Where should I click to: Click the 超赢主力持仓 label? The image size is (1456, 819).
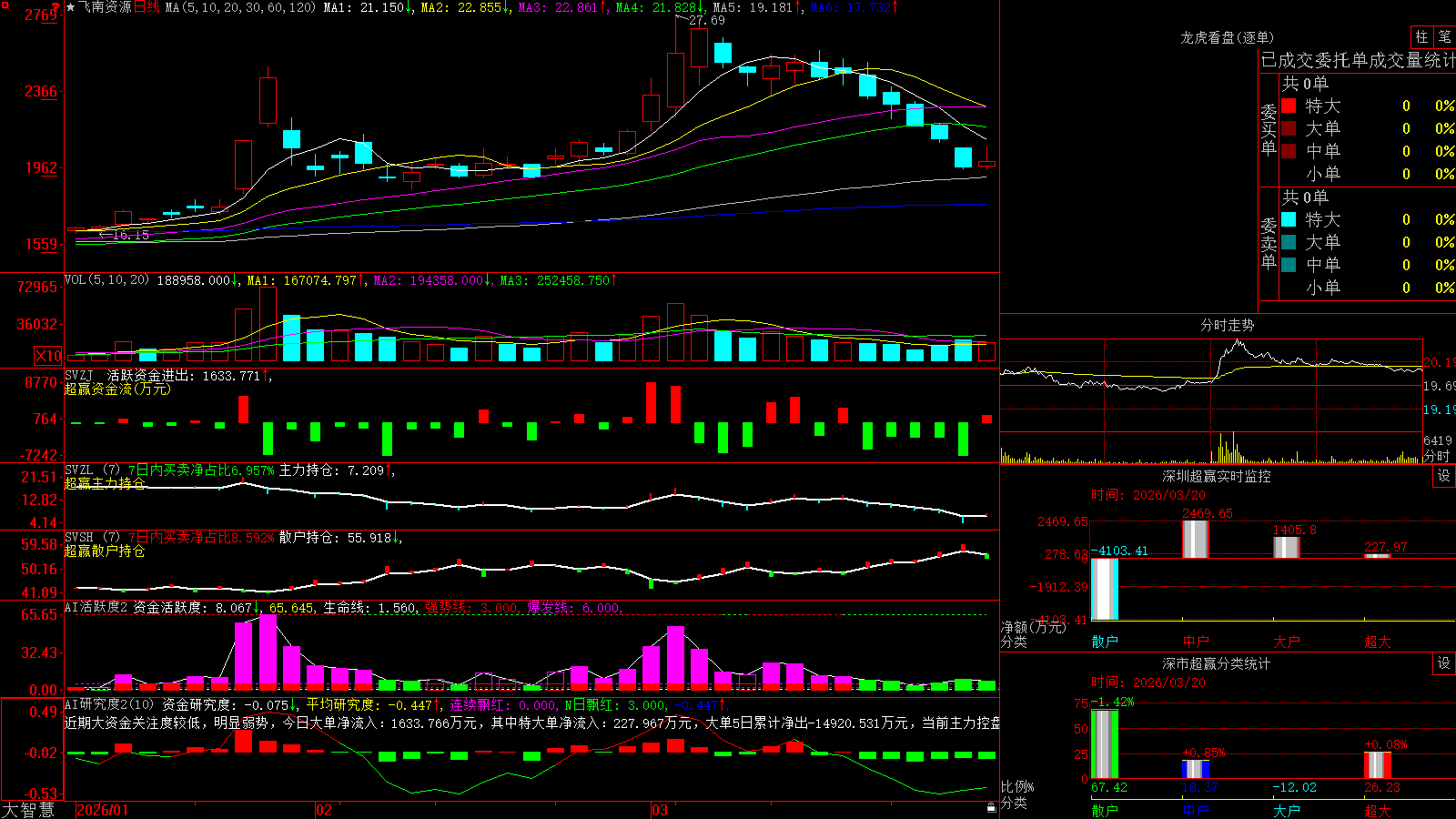pyautogui.click(x=105, y=483)
